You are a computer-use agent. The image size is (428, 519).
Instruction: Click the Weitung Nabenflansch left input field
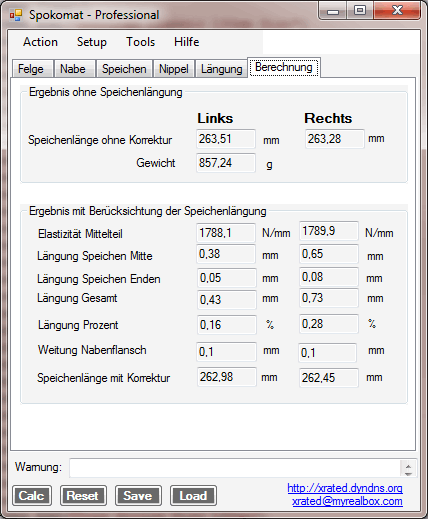pyautogui.click(x=226, y=352)
